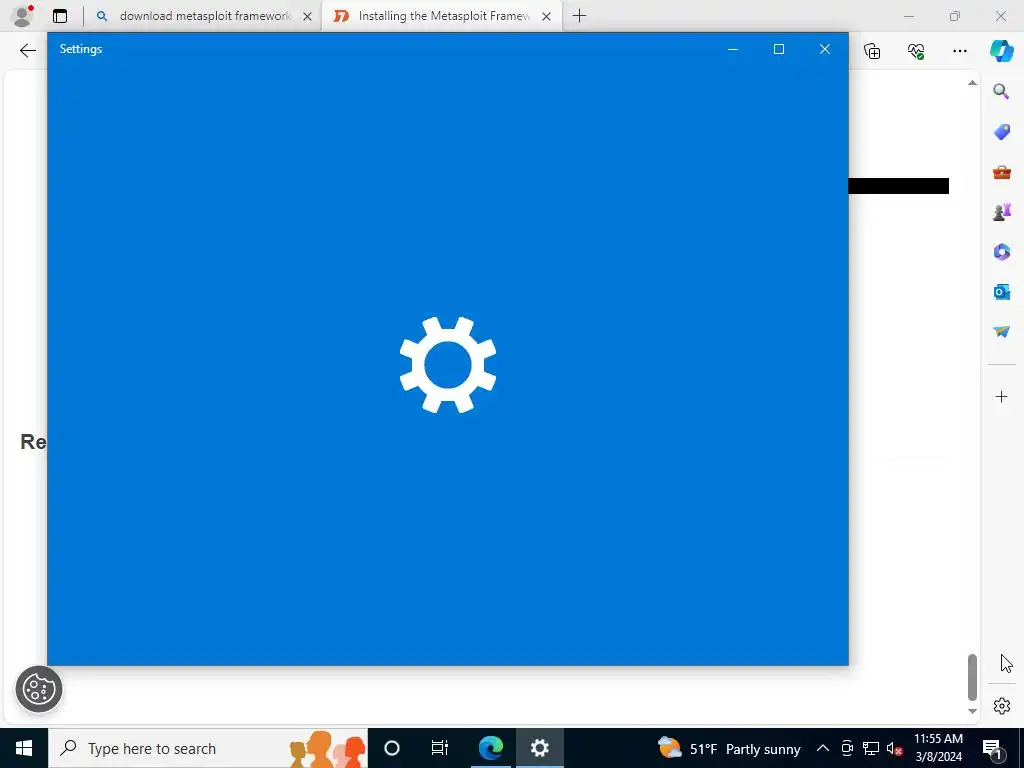Open the weather widget showing 51°F Partly sunny
This screenshot has width=1024, height=768.
(729, 748)
